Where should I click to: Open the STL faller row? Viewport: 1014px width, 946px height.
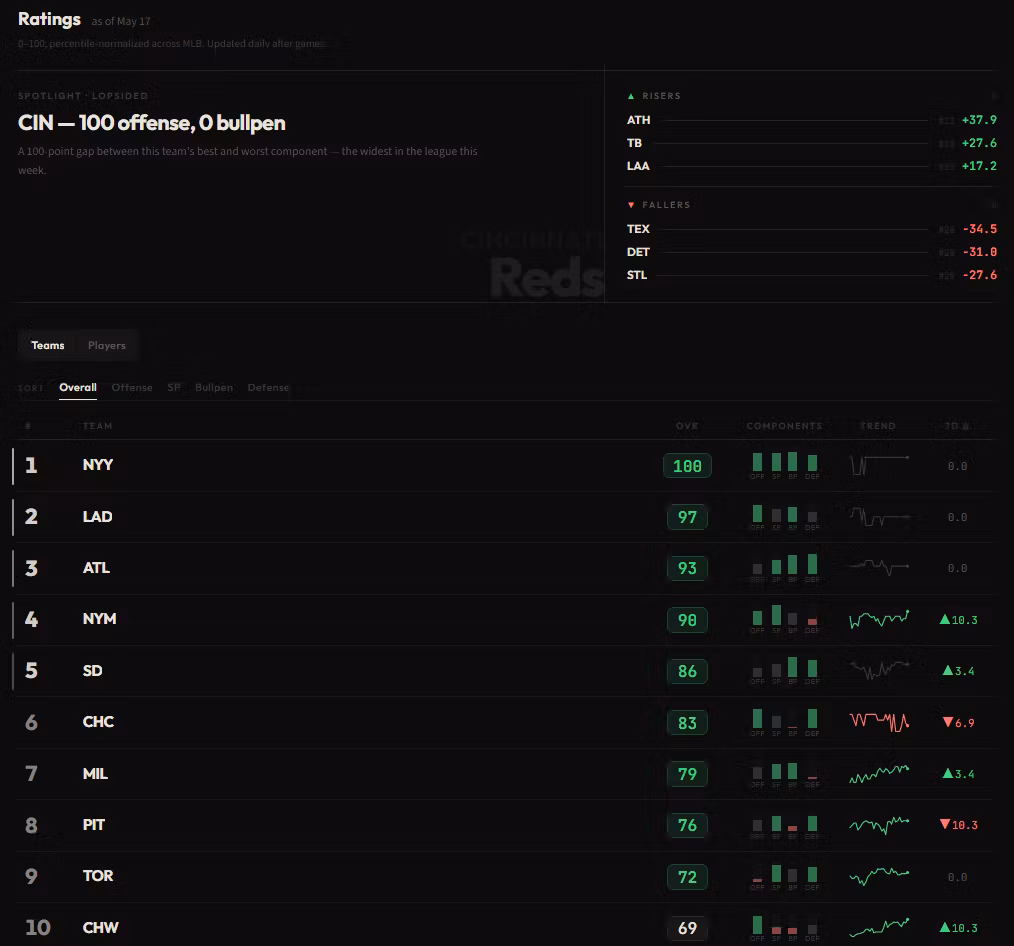(811, 275)
